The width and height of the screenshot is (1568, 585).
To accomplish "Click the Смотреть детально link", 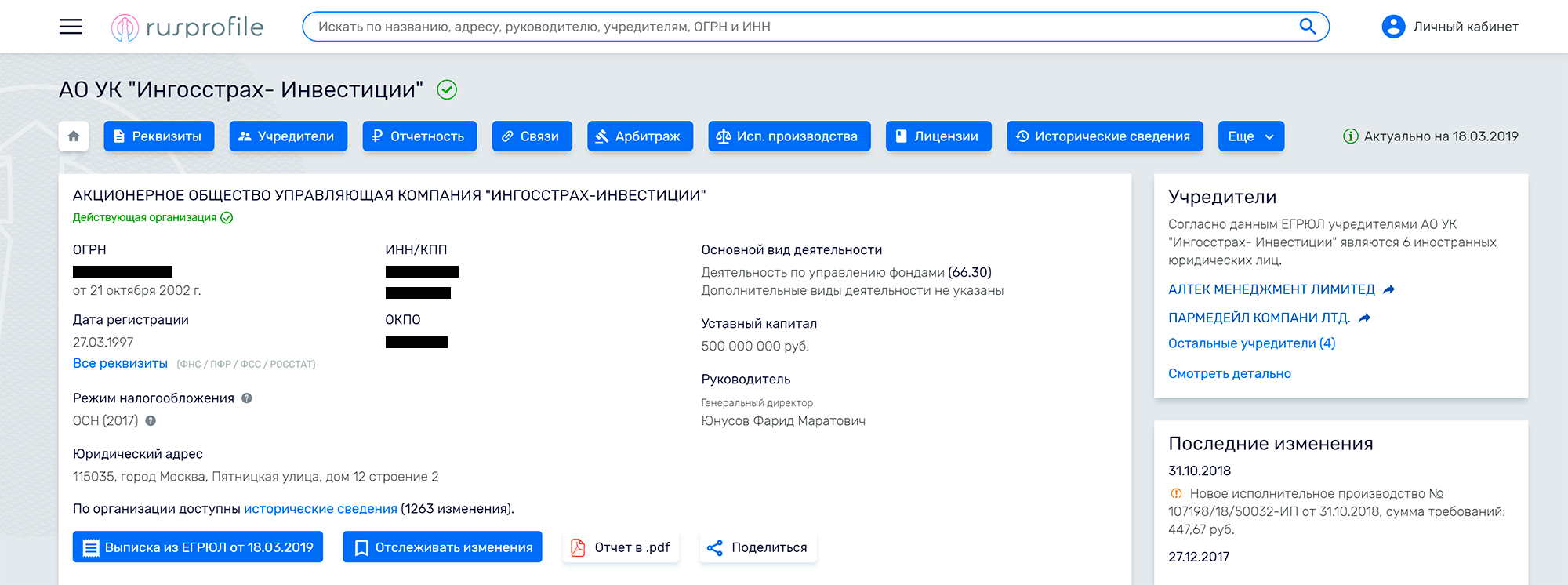I will (x=1229, y=374).
